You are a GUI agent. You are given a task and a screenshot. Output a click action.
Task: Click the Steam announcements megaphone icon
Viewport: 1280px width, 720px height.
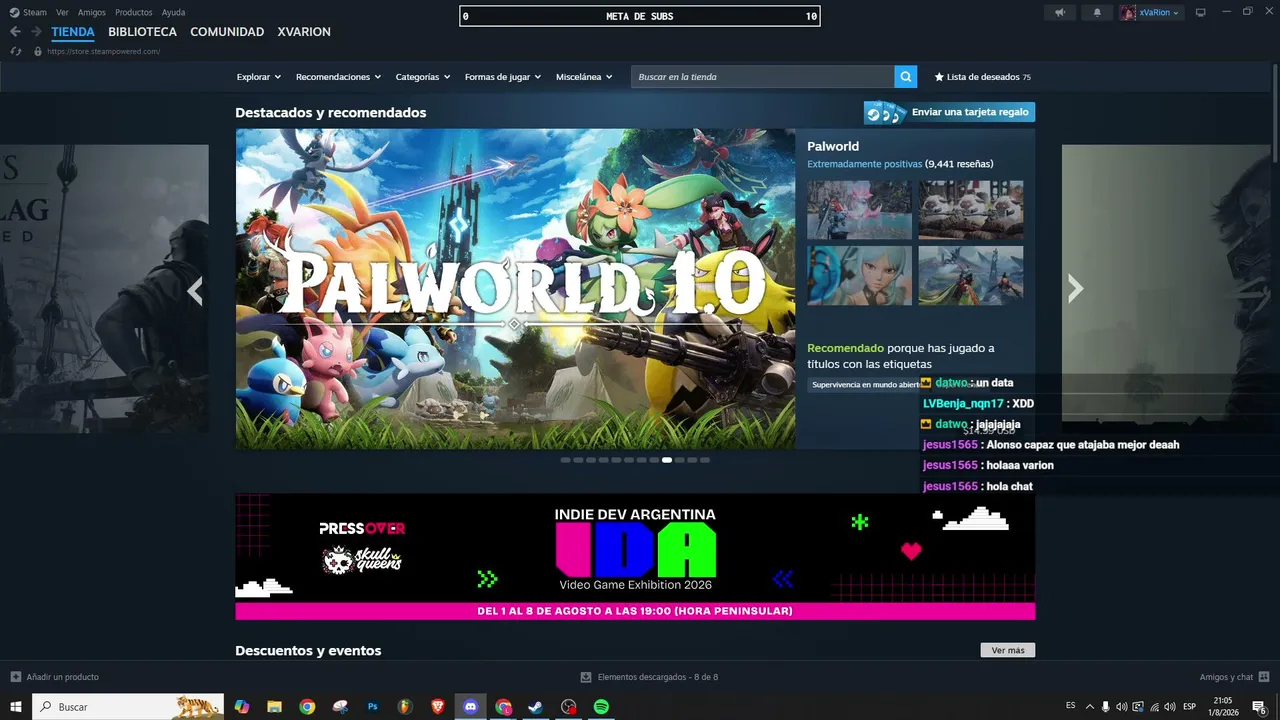click(x=1060, y=13)
